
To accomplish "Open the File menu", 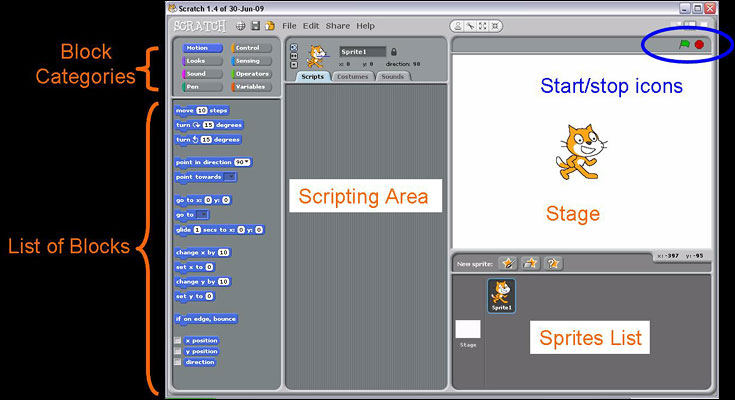I will coord(289,26).
